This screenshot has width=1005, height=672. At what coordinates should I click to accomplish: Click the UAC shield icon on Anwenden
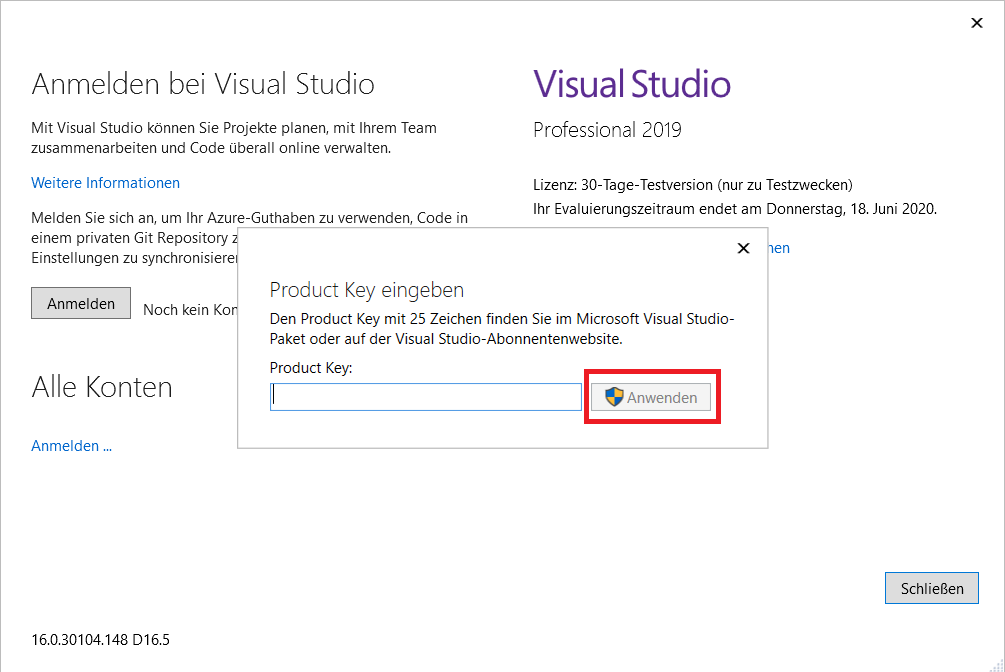(x=614, y=397)
